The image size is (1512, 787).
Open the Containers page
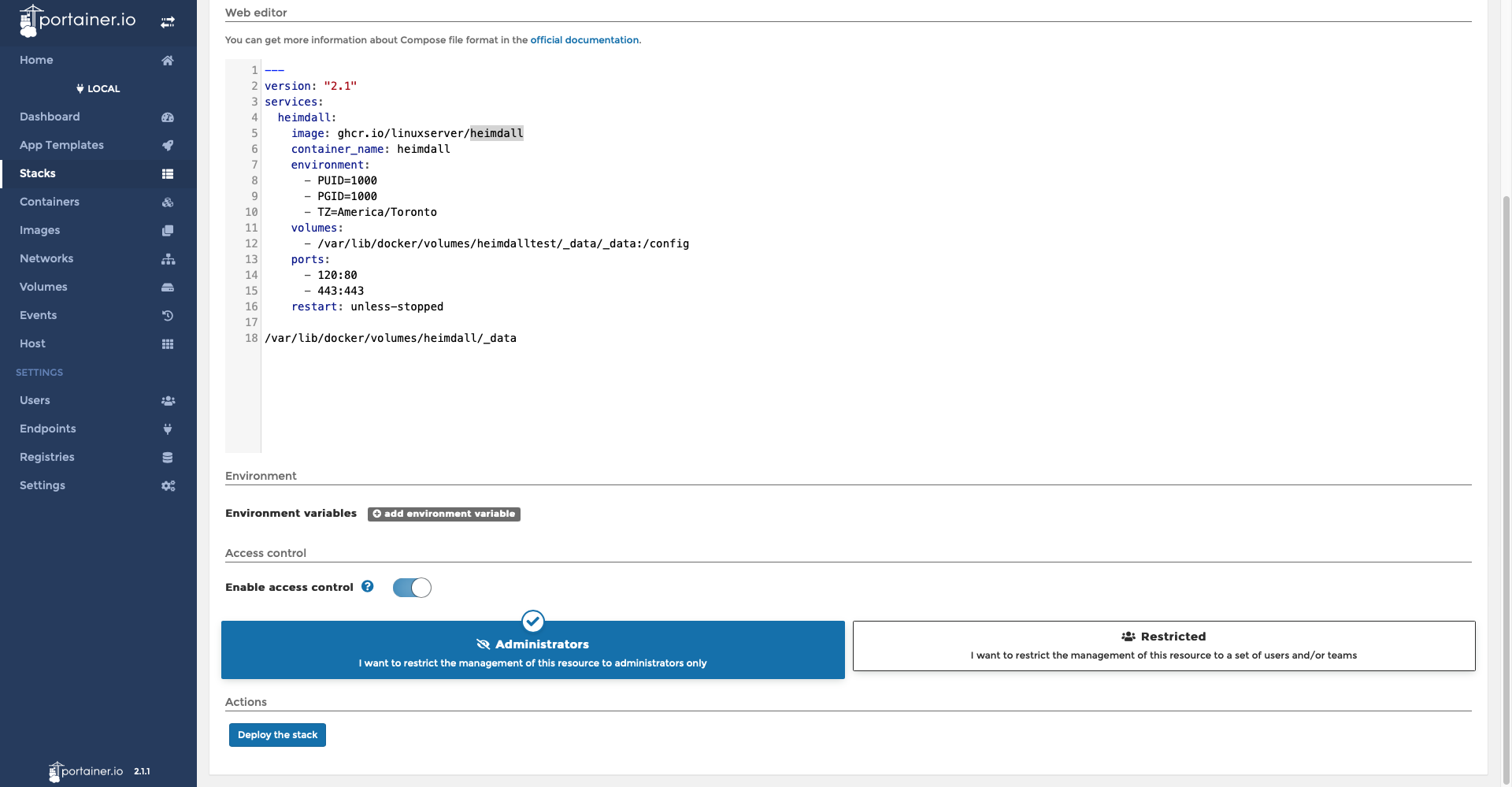pyautogui.click(x=98, y=202)
